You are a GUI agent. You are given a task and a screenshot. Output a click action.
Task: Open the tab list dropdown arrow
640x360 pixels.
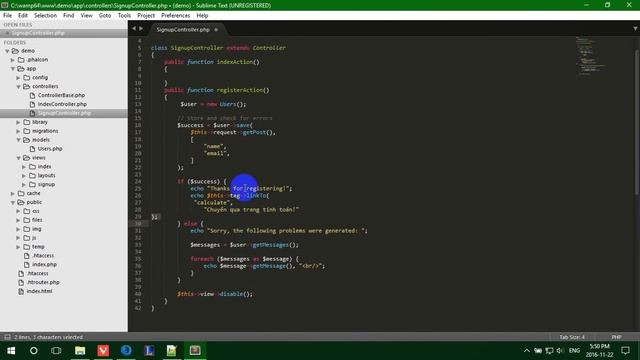click(635, 29)
